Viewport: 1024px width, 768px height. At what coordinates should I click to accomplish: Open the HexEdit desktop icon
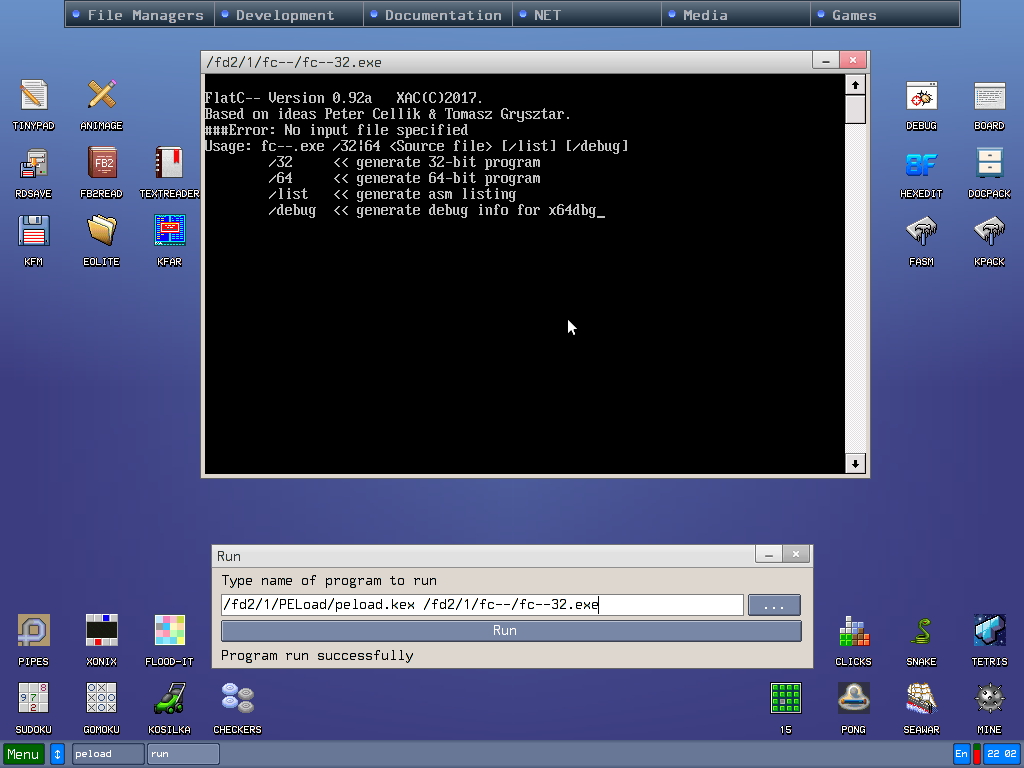coord(921,164)
